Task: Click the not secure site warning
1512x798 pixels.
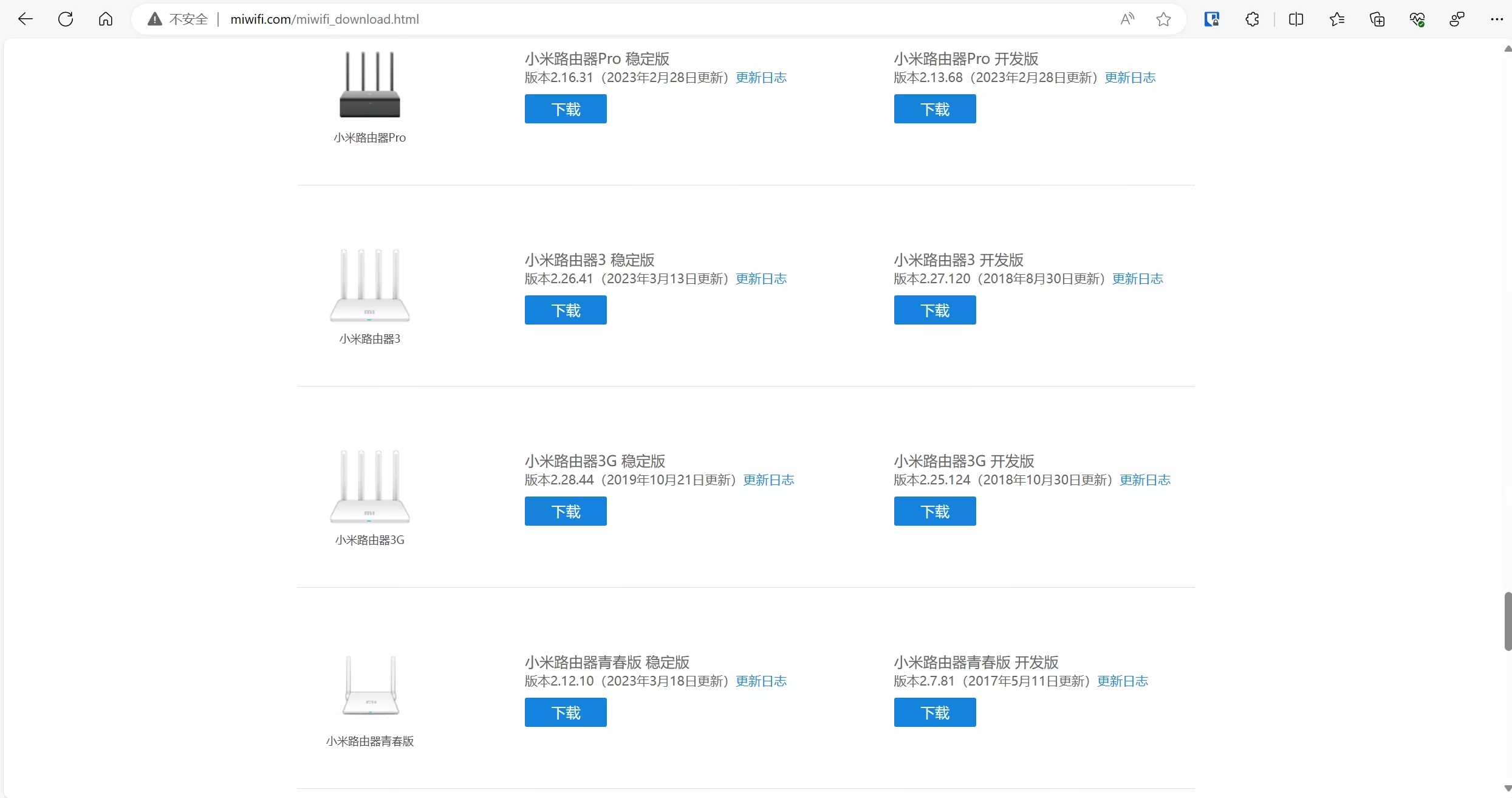Action: pyautogui.click(x=178, y=19)
